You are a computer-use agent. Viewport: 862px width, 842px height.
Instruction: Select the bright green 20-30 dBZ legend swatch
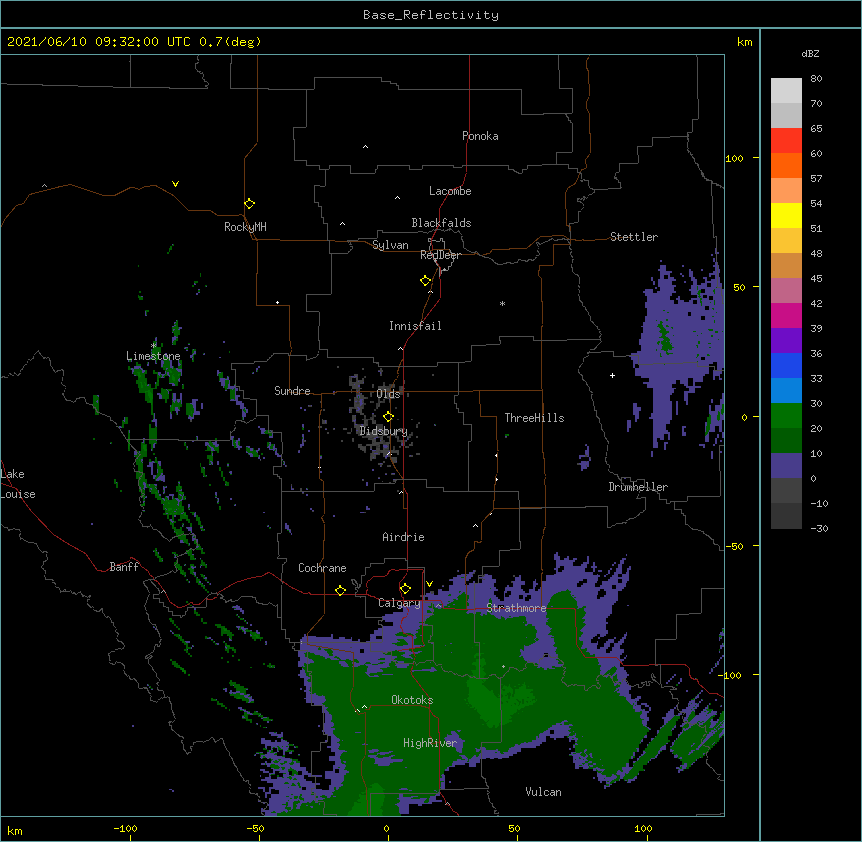tap(786, 416)
